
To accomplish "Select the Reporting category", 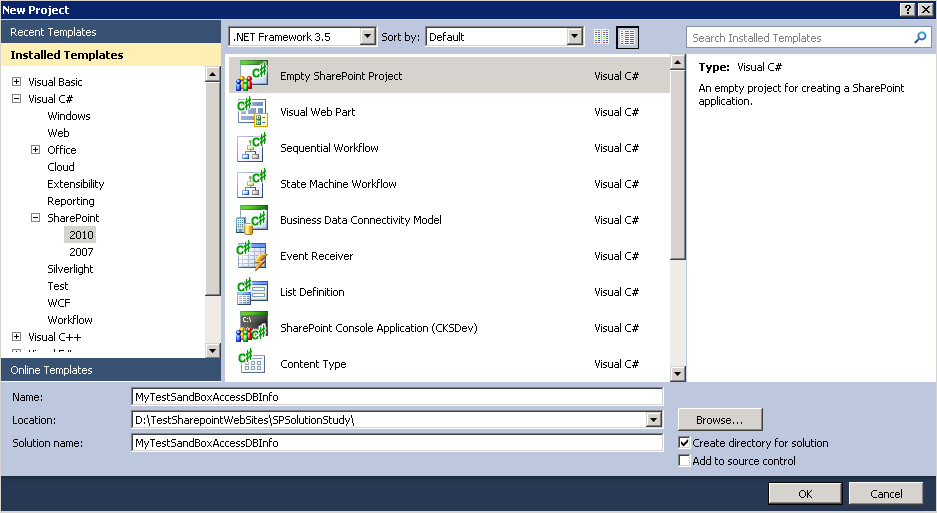I will (x=71, y=201).
